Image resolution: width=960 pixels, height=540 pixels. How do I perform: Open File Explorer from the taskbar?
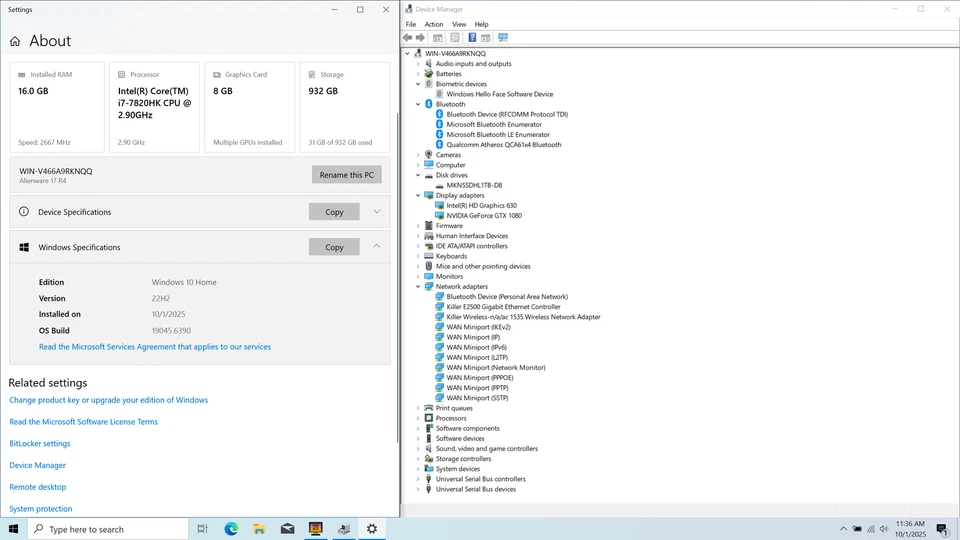coord(259,529)
